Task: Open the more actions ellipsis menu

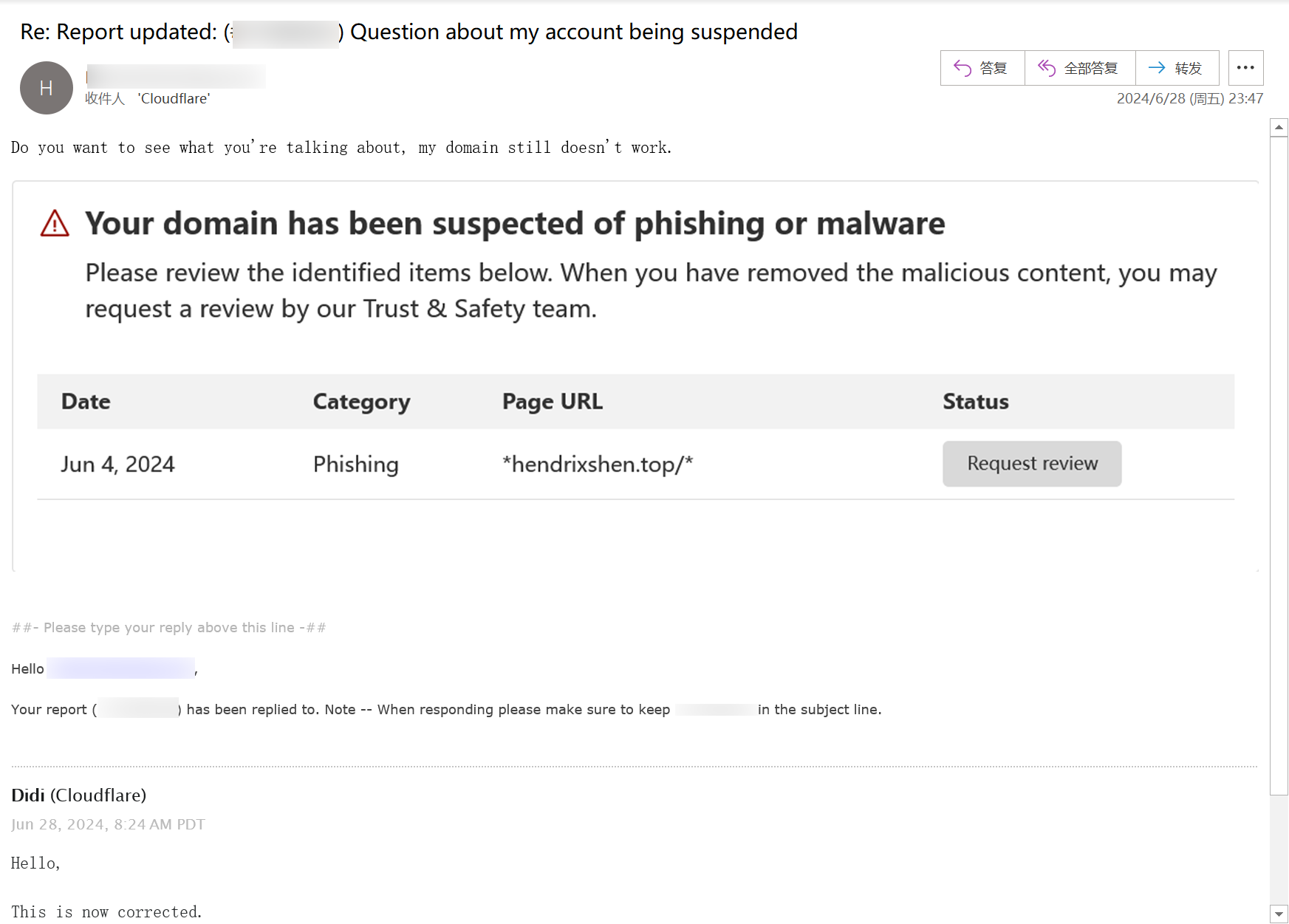Action: pos(1245,68)
